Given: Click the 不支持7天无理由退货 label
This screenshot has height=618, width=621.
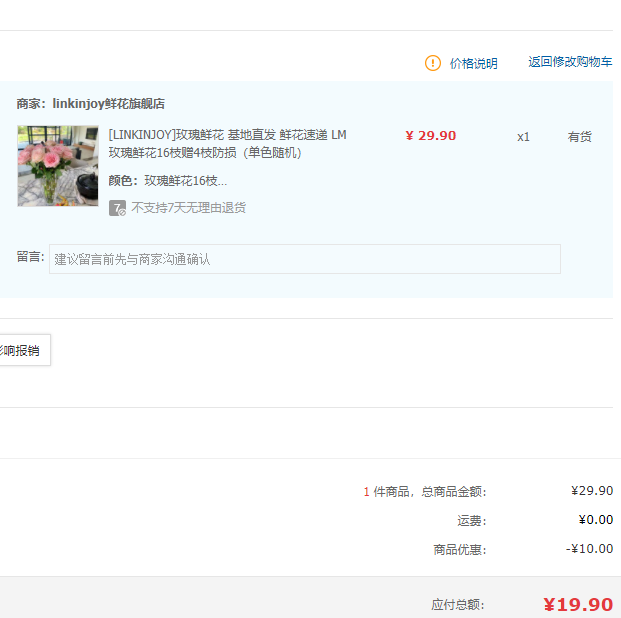Looking at the screenshot, I should pos(189,208).
